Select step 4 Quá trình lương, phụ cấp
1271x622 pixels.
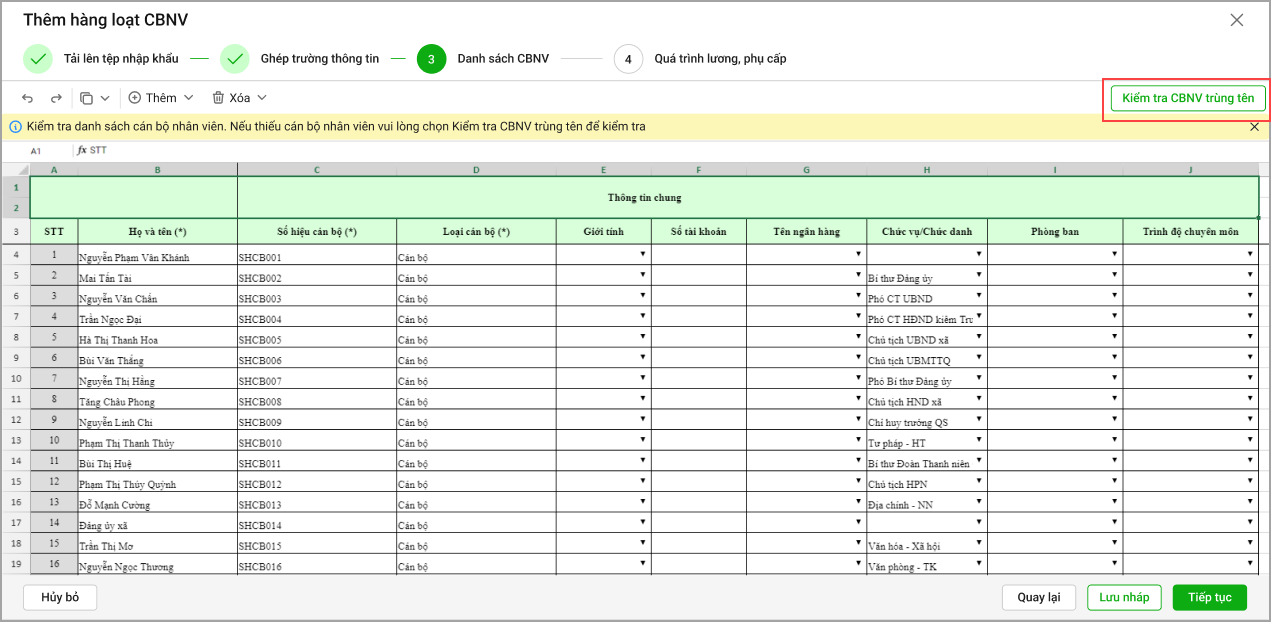click(x=628, y=59)
